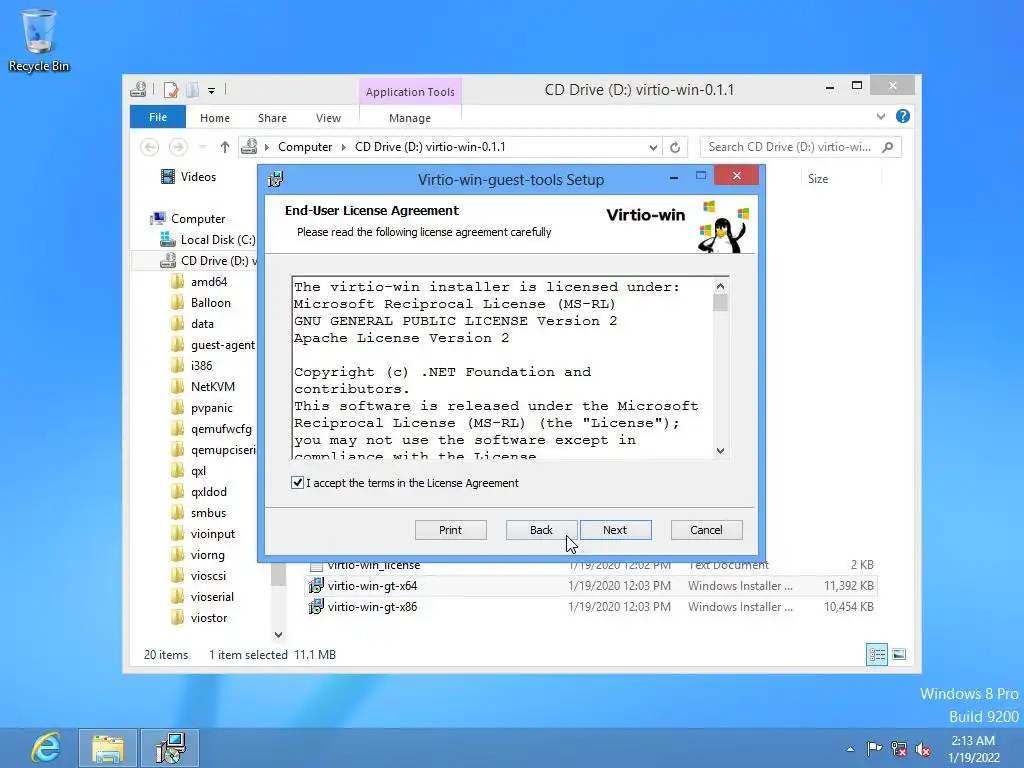The height and width of the screenshot is (768, 1024).
Task: Click Next to continue setup
Action: pos(615,530)
